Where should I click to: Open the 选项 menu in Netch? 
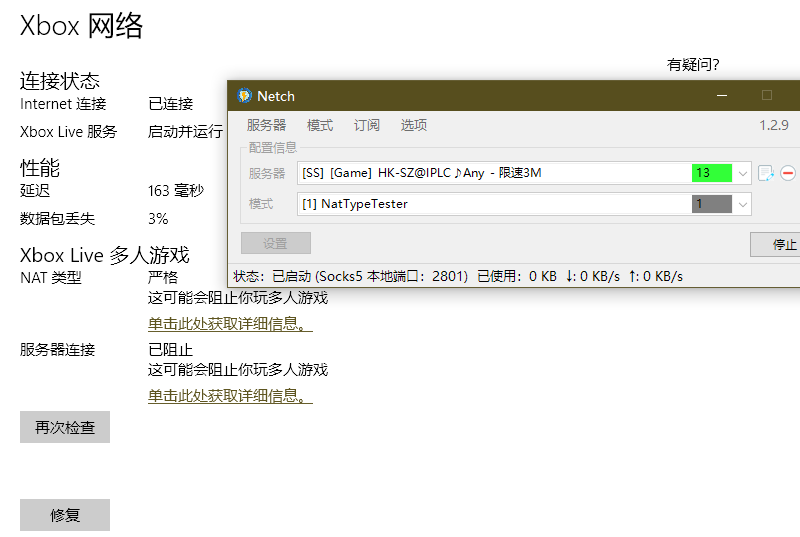point(414,125)
